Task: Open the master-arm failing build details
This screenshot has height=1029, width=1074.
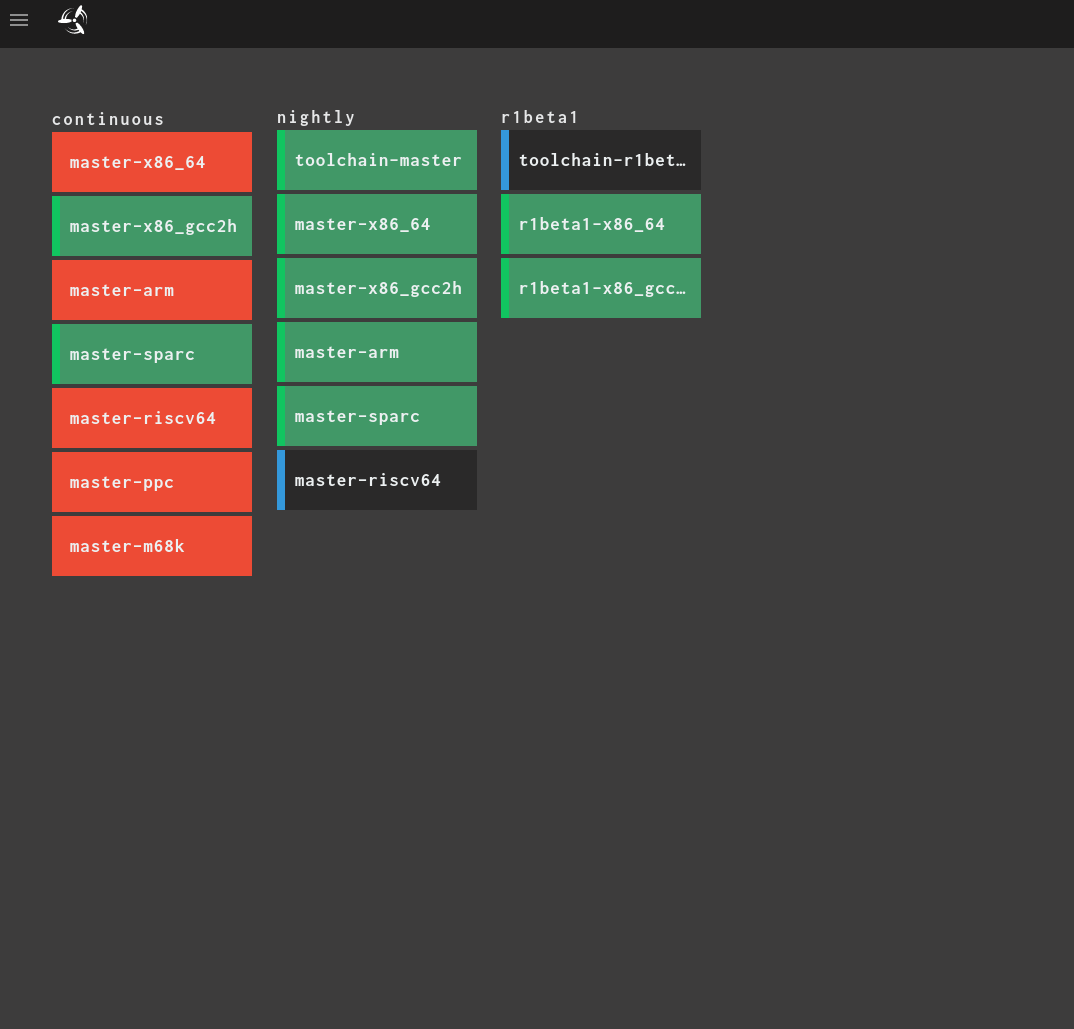Action: tap(151, 290)
